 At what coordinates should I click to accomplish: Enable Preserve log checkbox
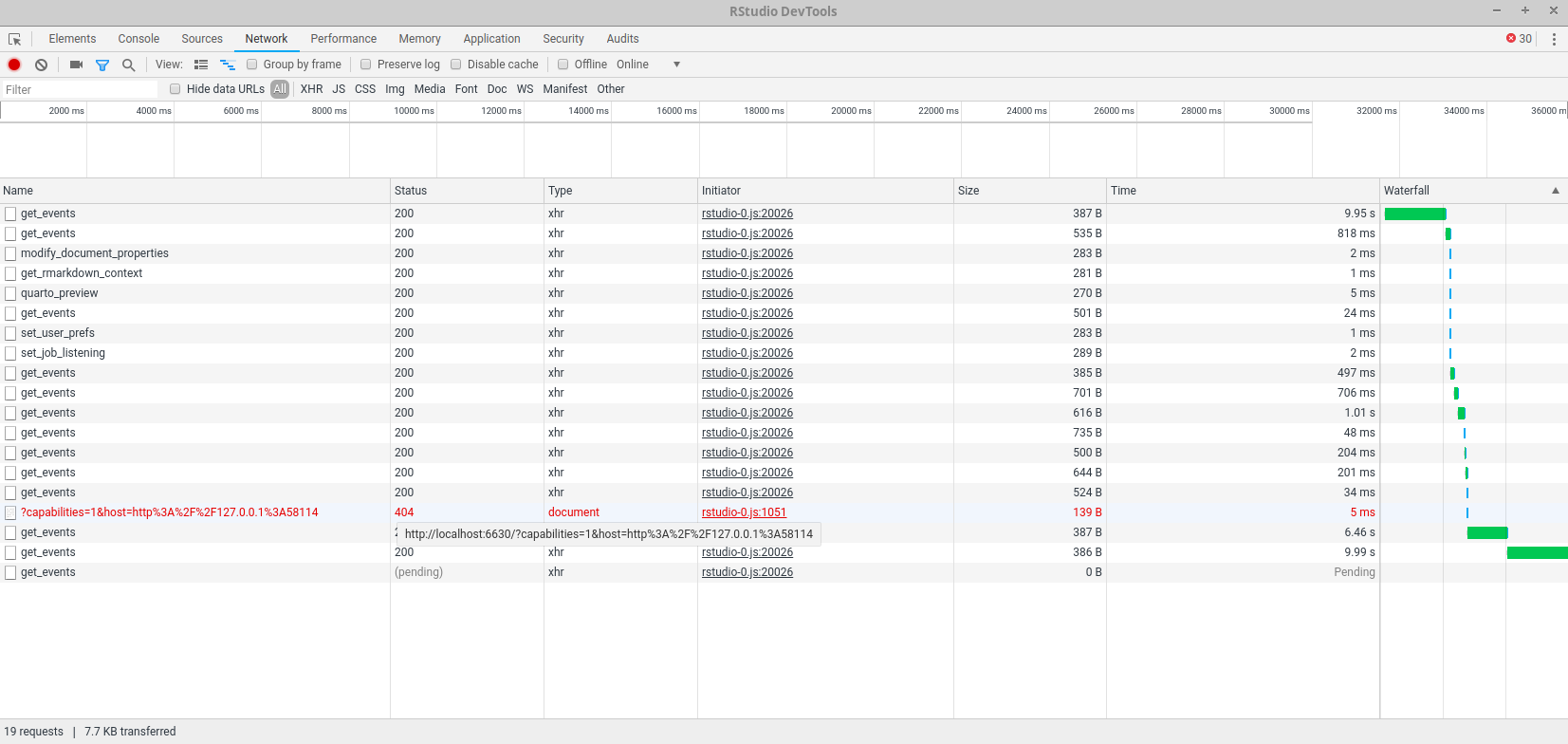pos(366,65)
